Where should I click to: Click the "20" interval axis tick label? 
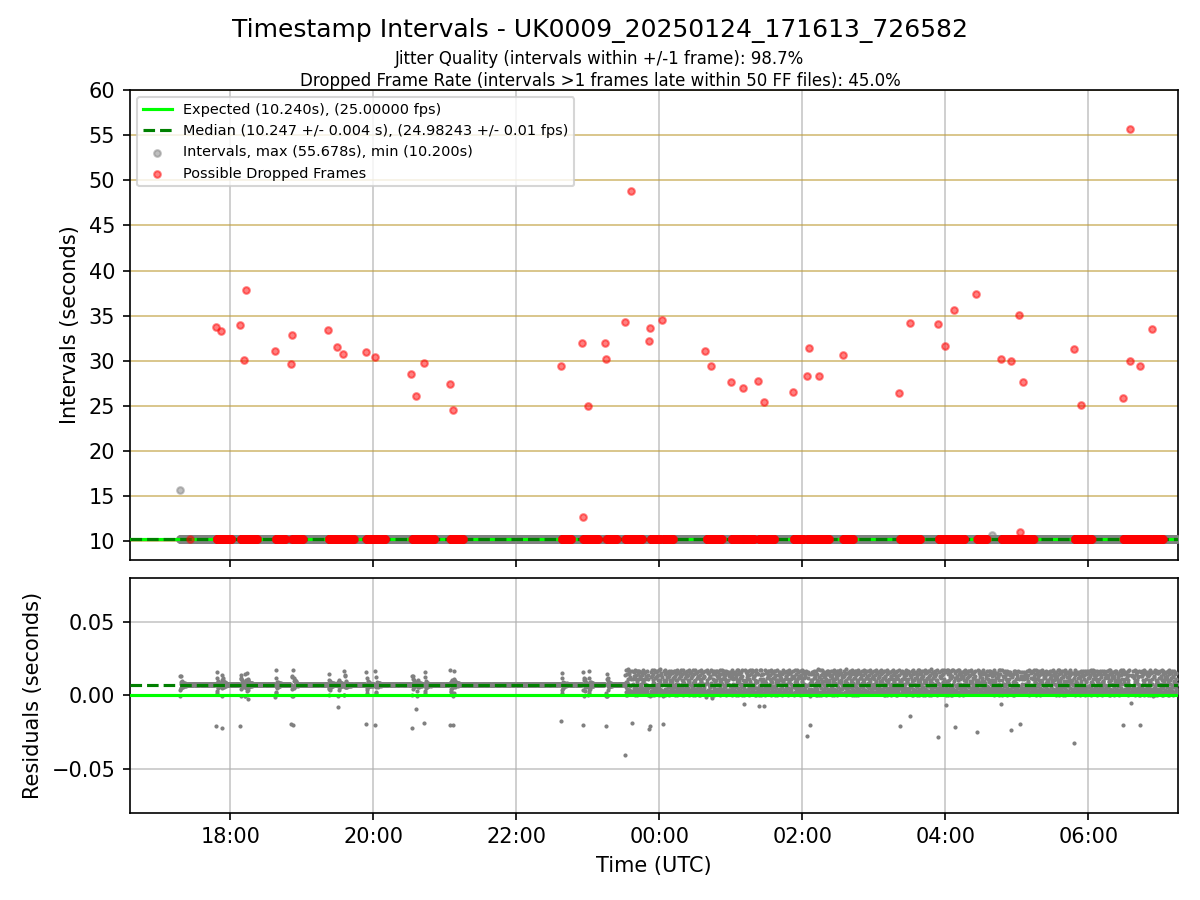pos(103,452)
